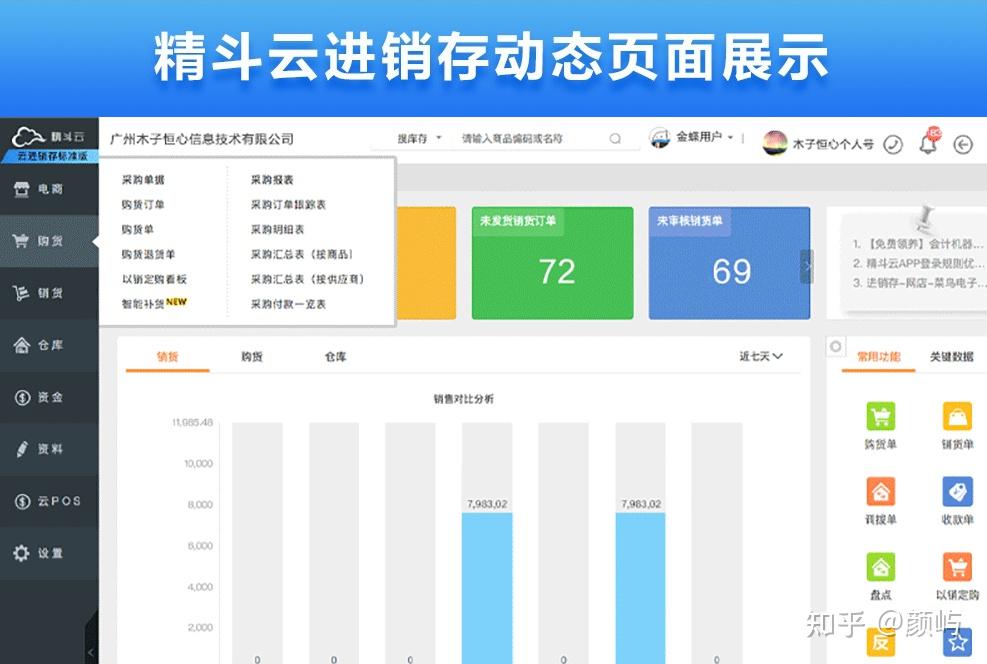Screen dimensions: 987x664
Task: Open 采购付款一览表 report
Action: [288, 304]
